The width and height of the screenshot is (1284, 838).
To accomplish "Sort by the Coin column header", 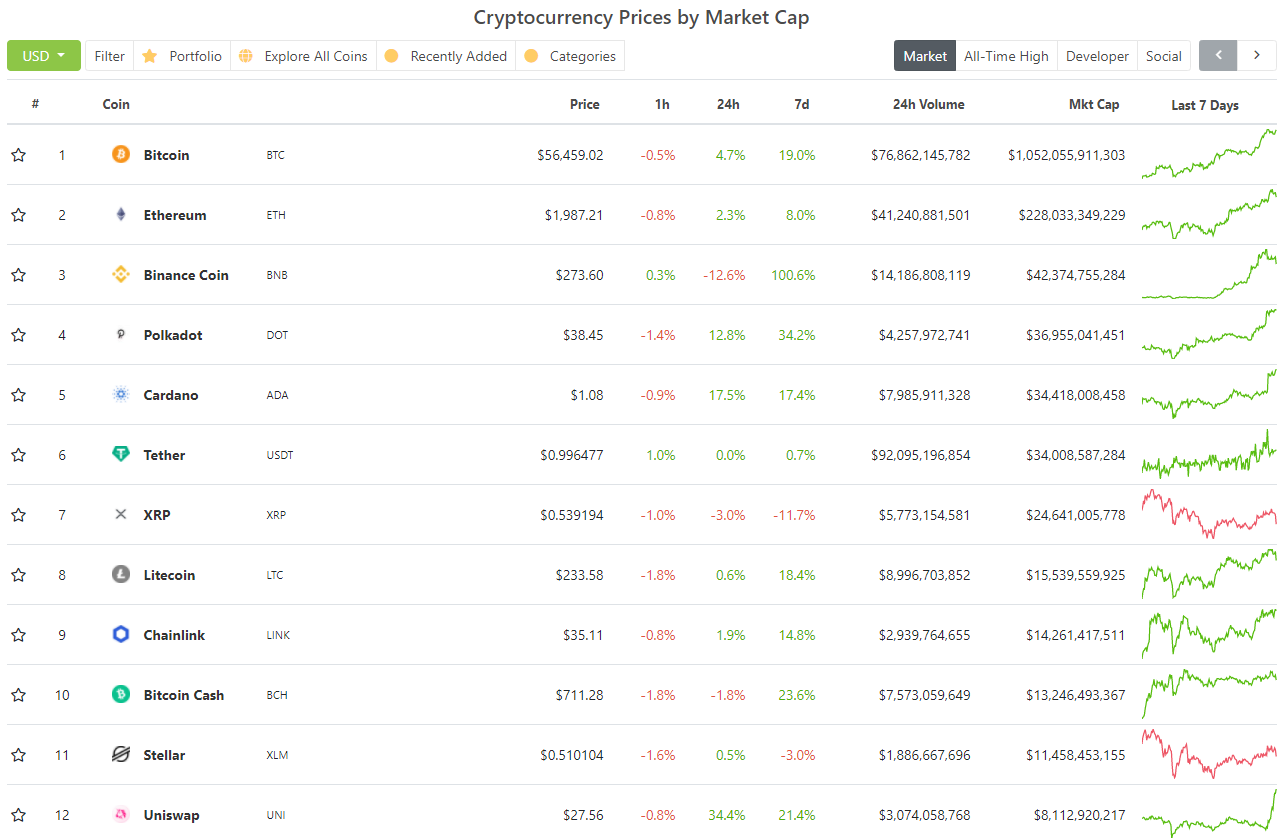I will [x=116, y=104].
